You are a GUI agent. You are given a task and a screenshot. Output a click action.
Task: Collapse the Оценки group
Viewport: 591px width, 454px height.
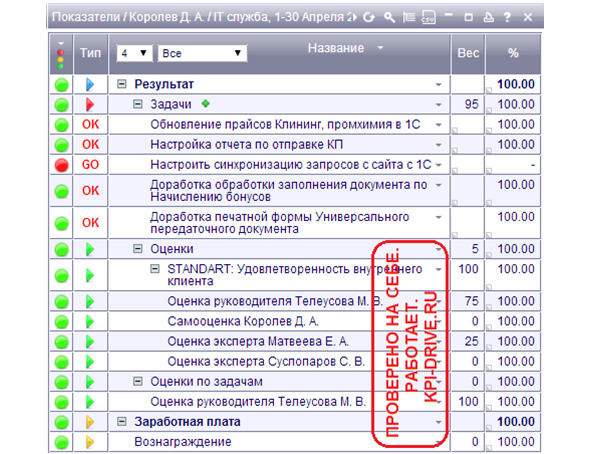pyautogui.click(x=138, y=249)
